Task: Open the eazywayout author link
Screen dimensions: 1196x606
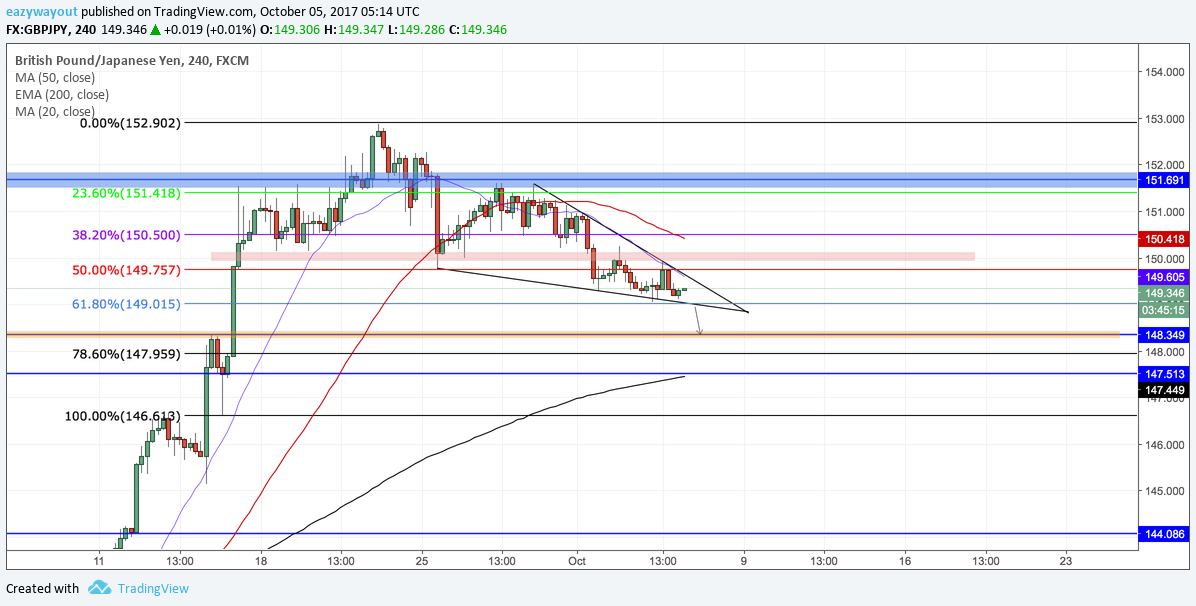Action: click(x=41, y=12)
